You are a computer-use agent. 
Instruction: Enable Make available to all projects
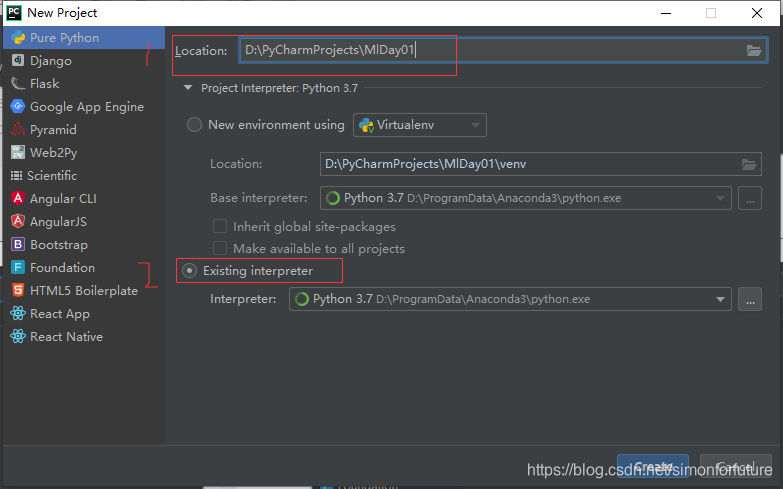coord(220,248)
